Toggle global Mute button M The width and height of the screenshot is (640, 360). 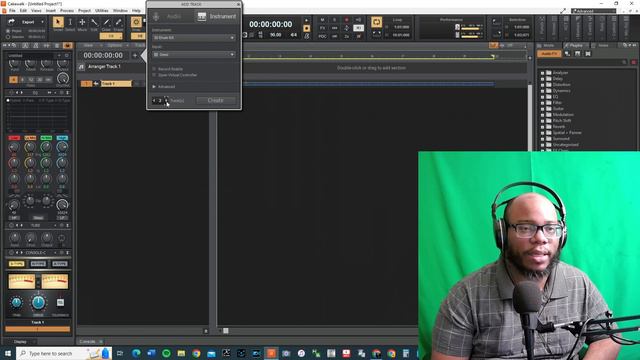[322, 20]
